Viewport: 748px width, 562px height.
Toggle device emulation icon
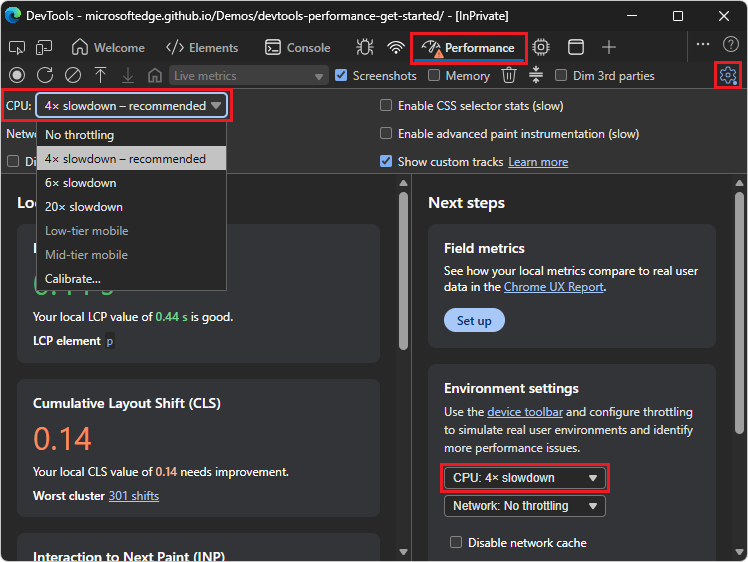pyautogui.click(x=44, y=47)
